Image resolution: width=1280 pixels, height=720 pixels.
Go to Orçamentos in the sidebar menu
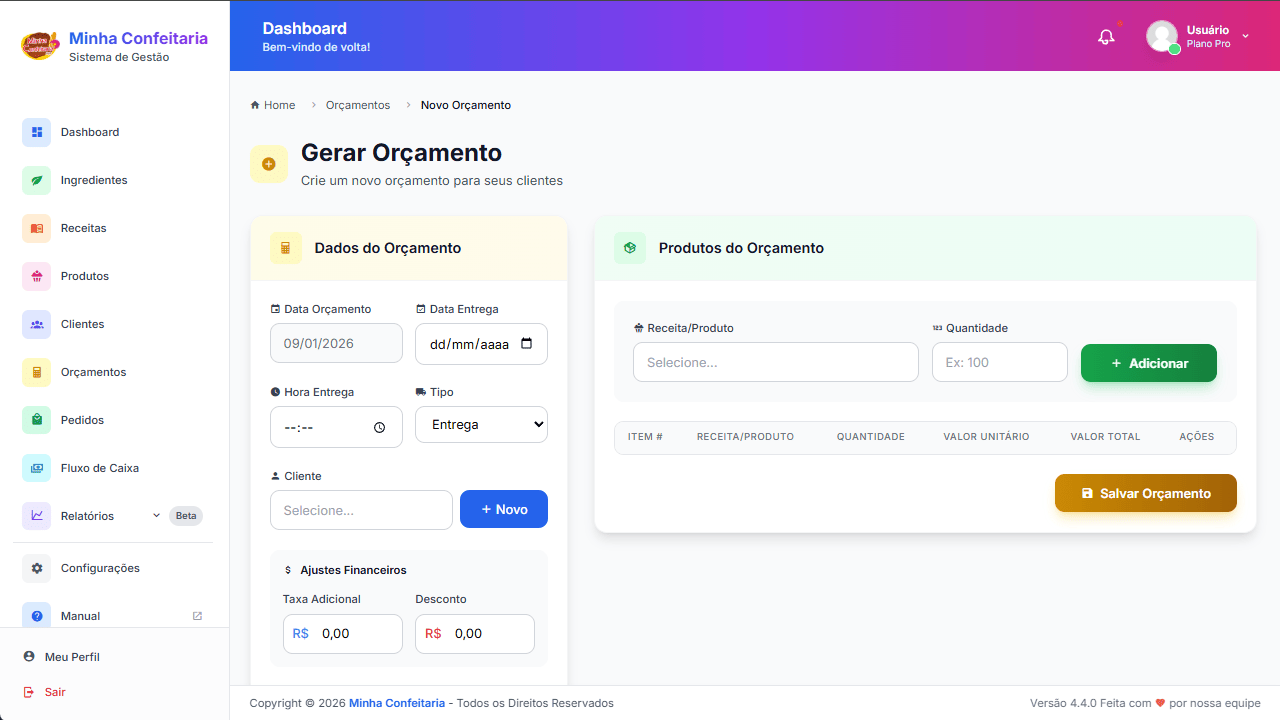click(x=93, y=372)
